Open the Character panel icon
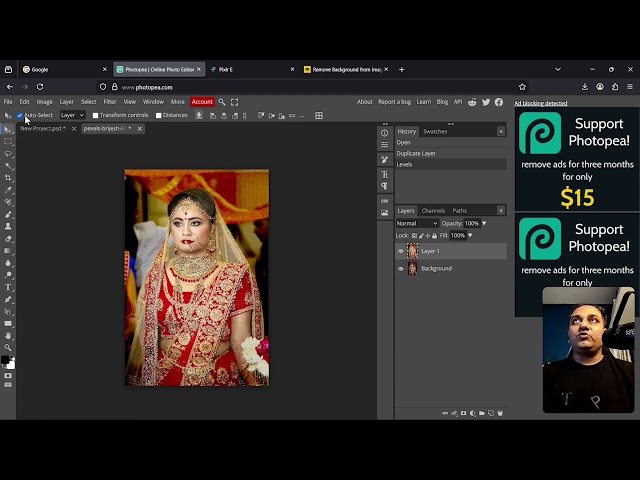The width and height of the screenshot is (640, 480). coord(384,175)
